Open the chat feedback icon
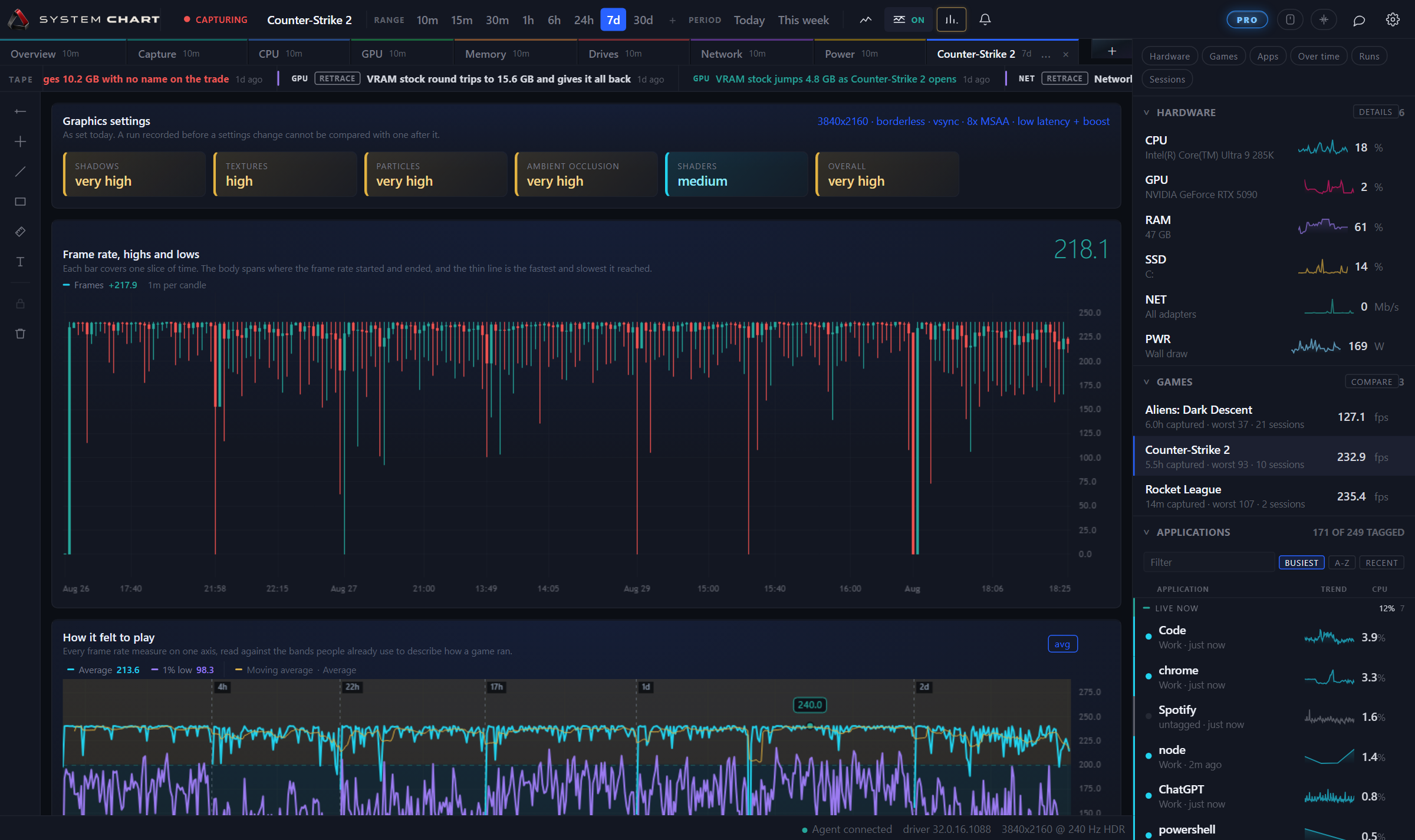Screen dimensions: 1415x840 click(1359, 20)
